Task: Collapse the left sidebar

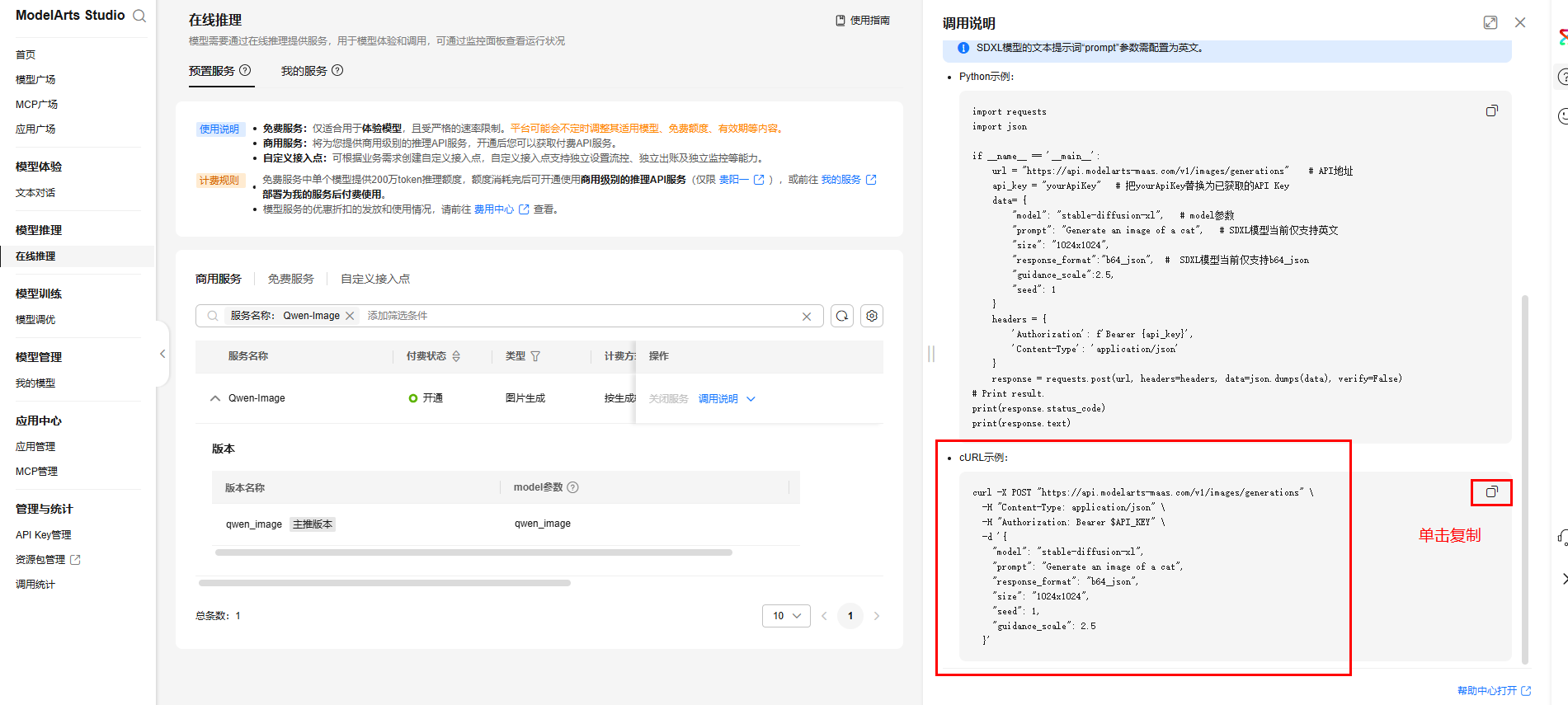Action: 162,354
